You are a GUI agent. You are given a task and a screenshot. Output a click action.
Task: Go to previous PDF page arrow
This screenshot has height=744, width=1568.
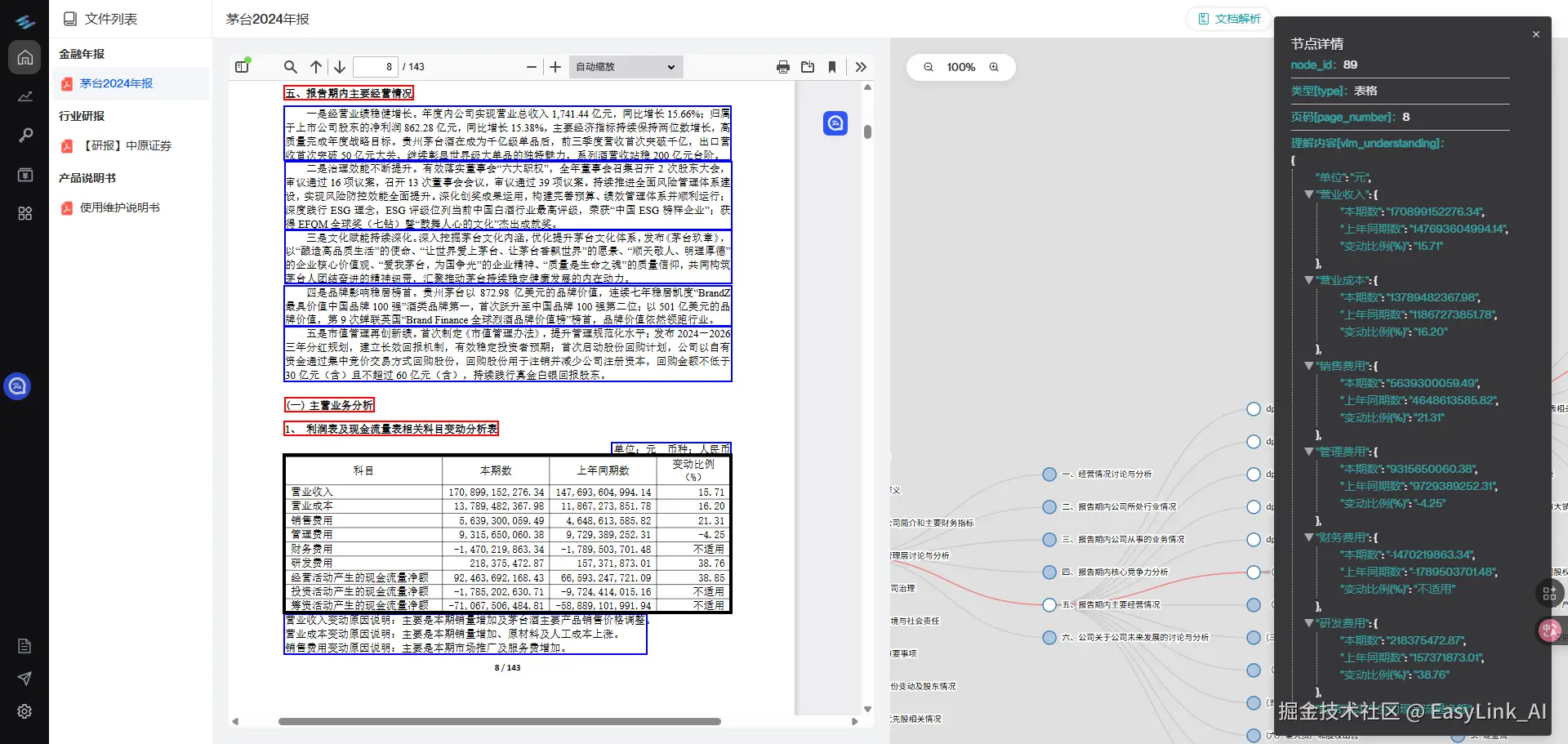(x=316, y=67)
